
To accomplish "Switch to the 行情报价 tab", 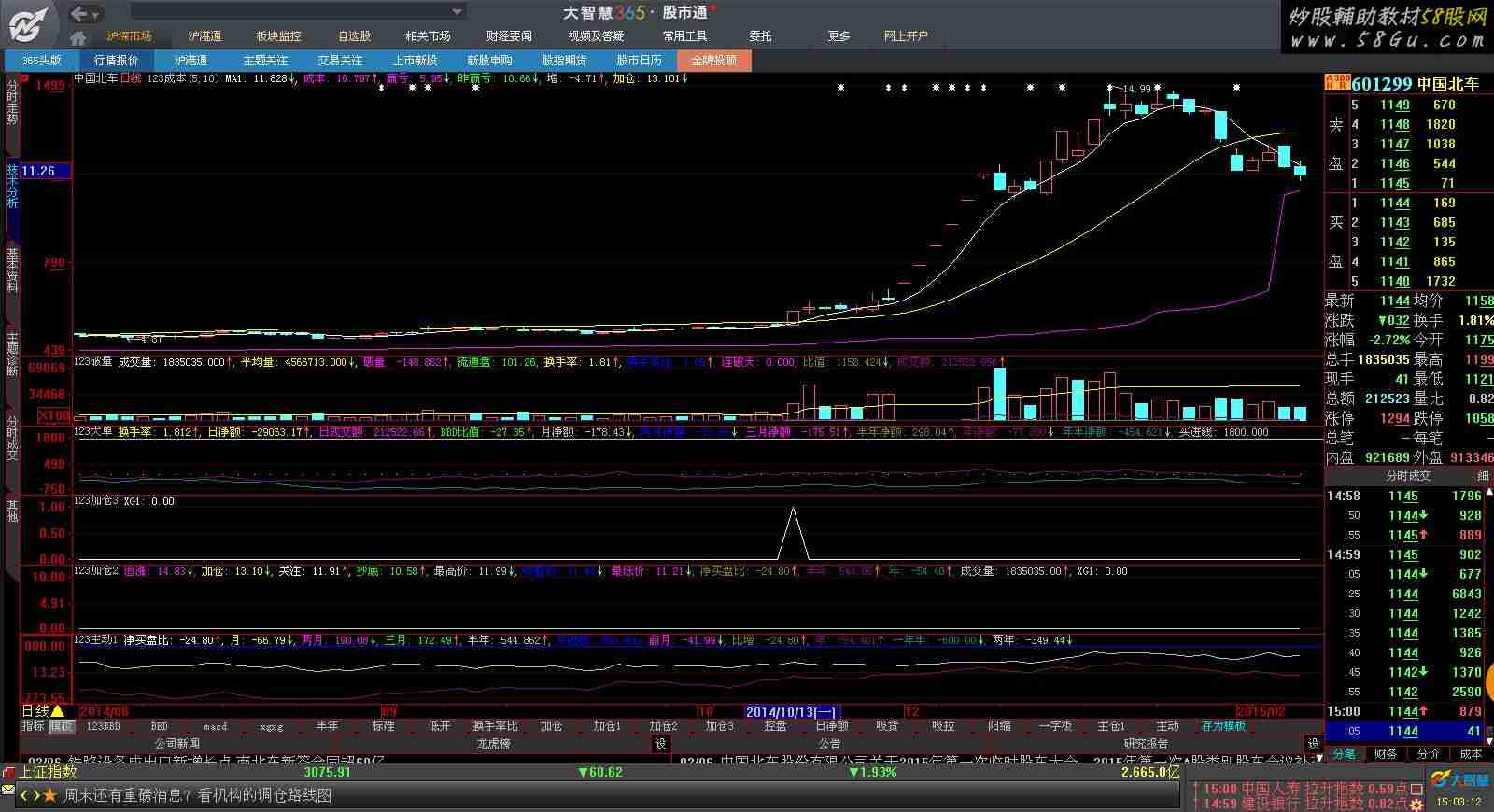I will [x=116, y=60].
